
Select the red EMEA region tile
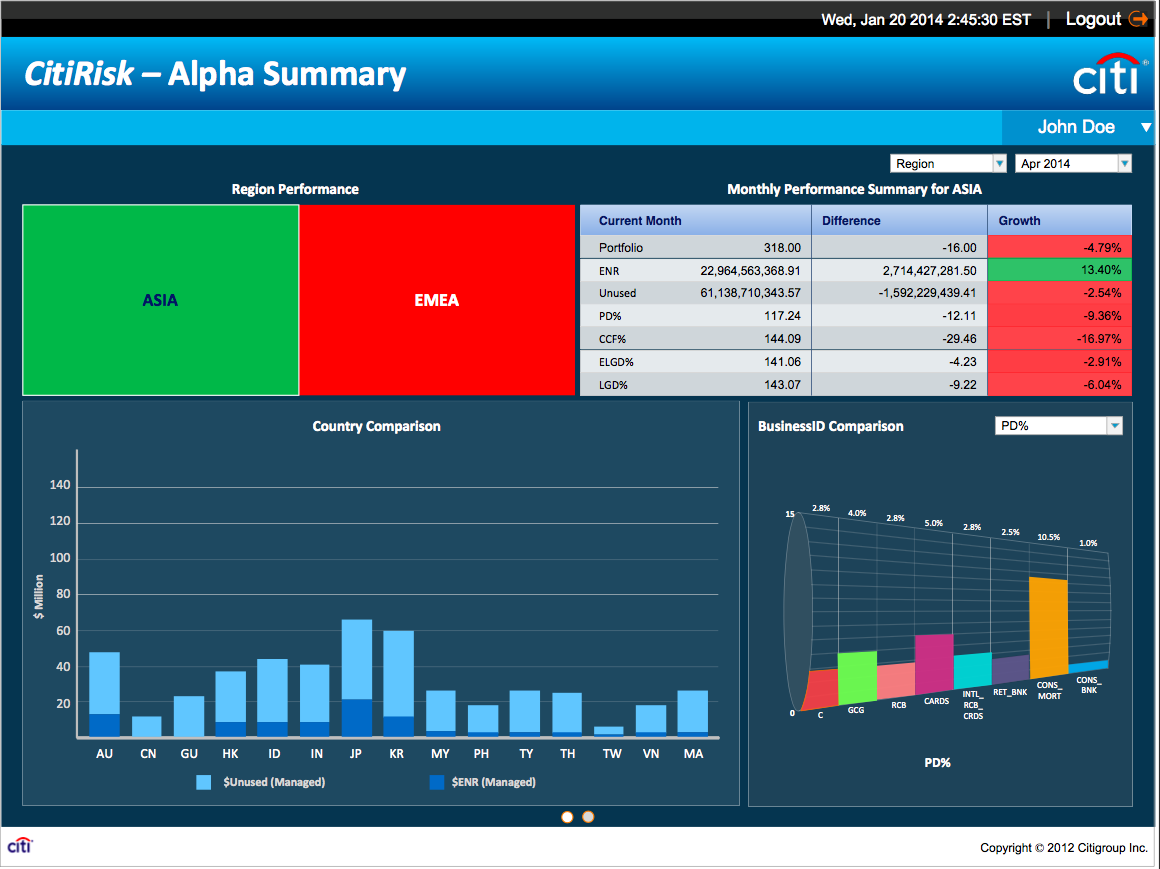pyautogui.click(x=436, y=300)
